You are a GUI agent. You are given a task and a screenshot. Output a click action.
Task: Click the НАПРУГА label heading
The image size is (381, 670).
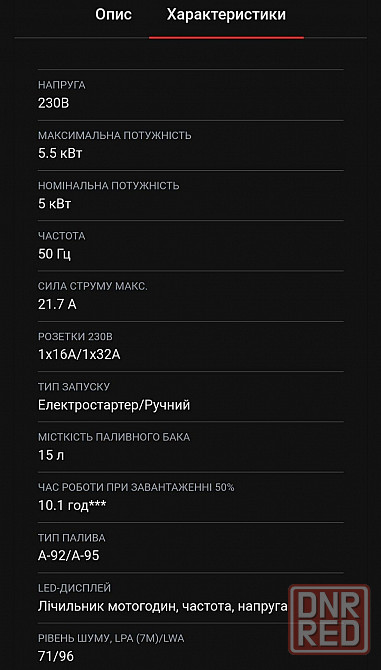coord(62,85)
